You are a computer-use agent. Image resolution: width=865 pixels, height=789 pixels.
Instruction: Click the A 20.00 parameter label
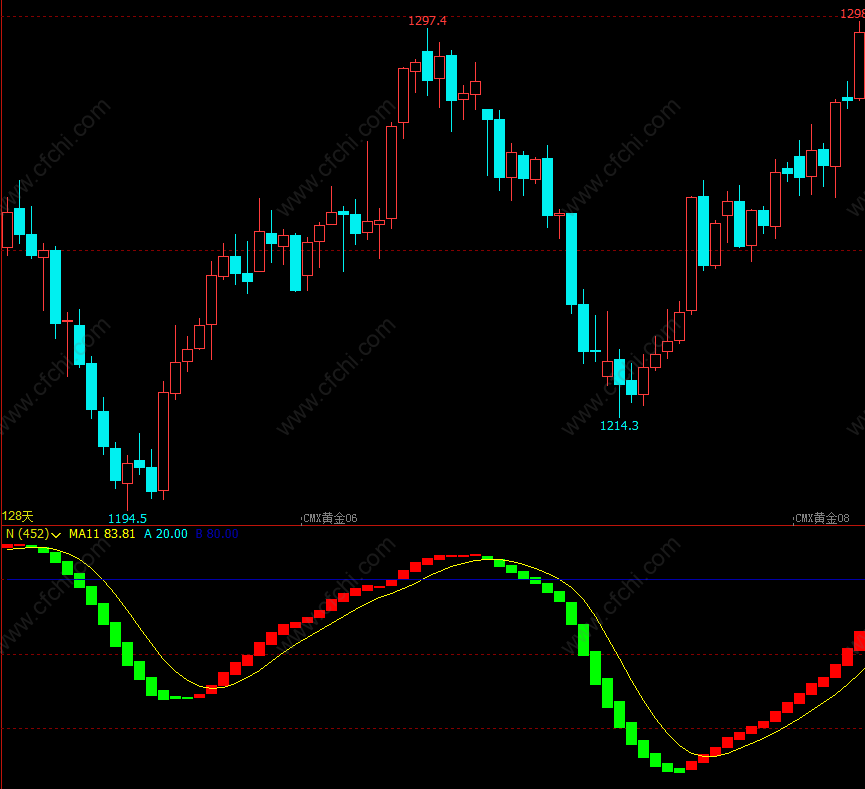(x=166, y=534)
